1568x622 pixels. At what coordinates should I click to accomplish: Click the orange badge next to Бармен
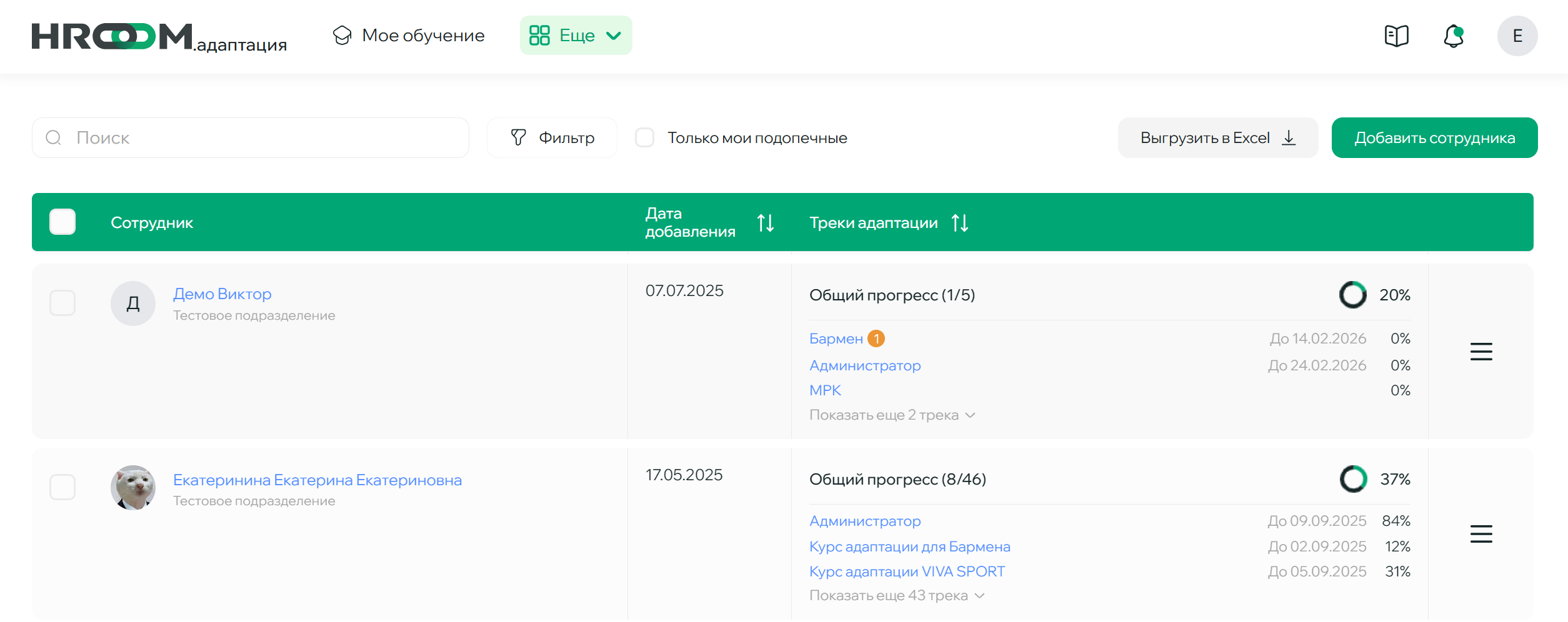coord(876,338)
